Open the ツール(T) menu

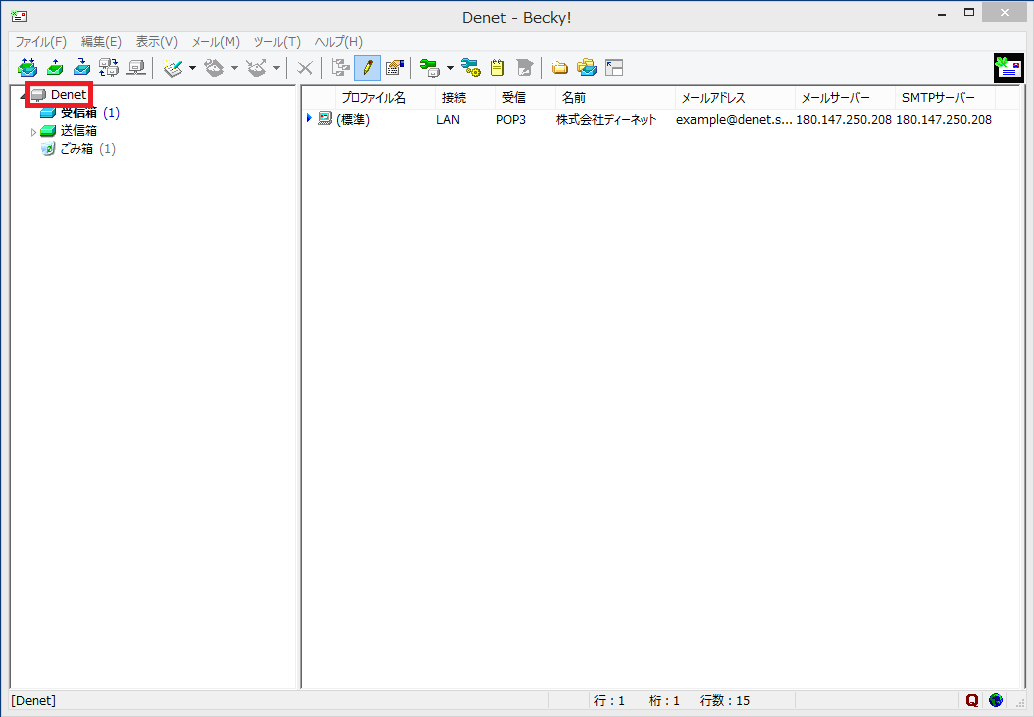[277, 42]
